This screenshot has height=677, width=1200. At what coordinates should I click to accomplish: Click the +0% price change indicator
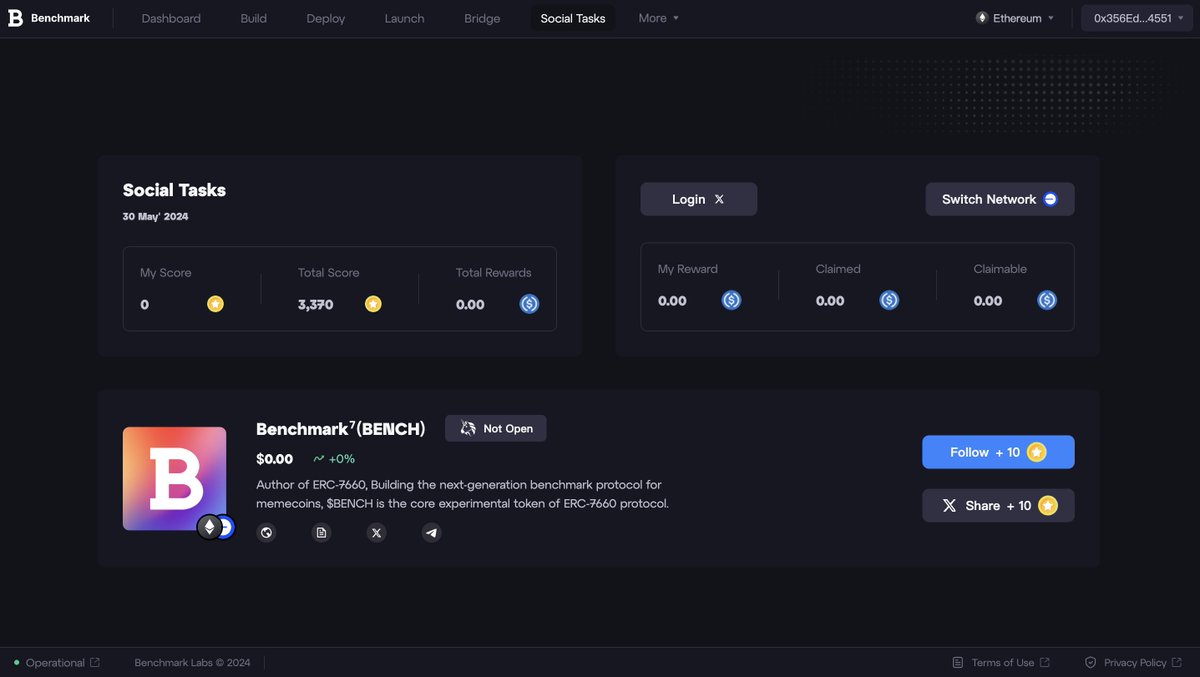tap(334, 459)
